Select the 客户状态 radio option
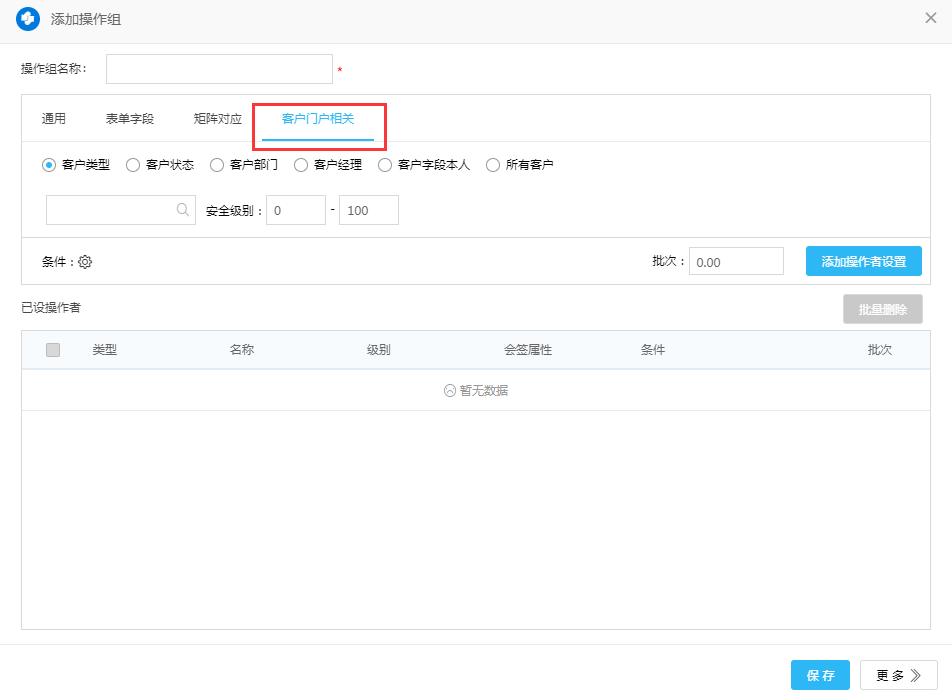Image resolution: width=952 pixels, height=698 pixels. [133, 165]
